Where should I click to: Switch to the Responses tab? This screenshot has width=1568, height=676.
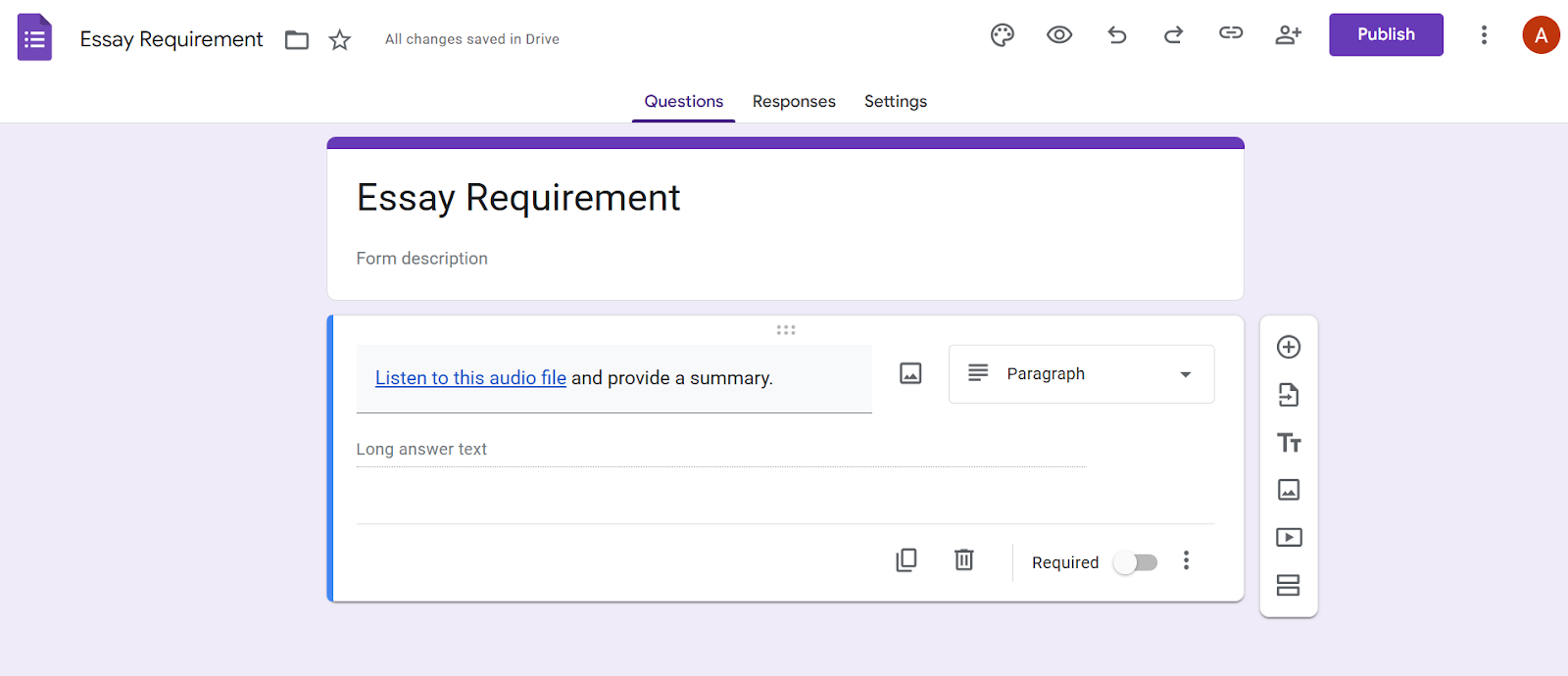click(794, 102)
